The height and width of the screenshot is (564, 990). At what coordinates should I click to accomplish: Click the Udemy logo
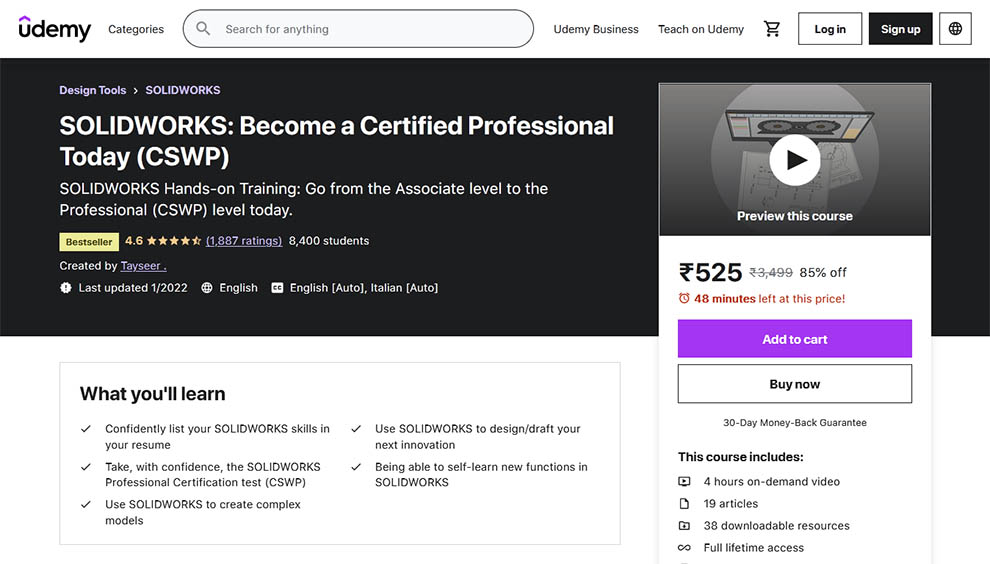(55, 29)
